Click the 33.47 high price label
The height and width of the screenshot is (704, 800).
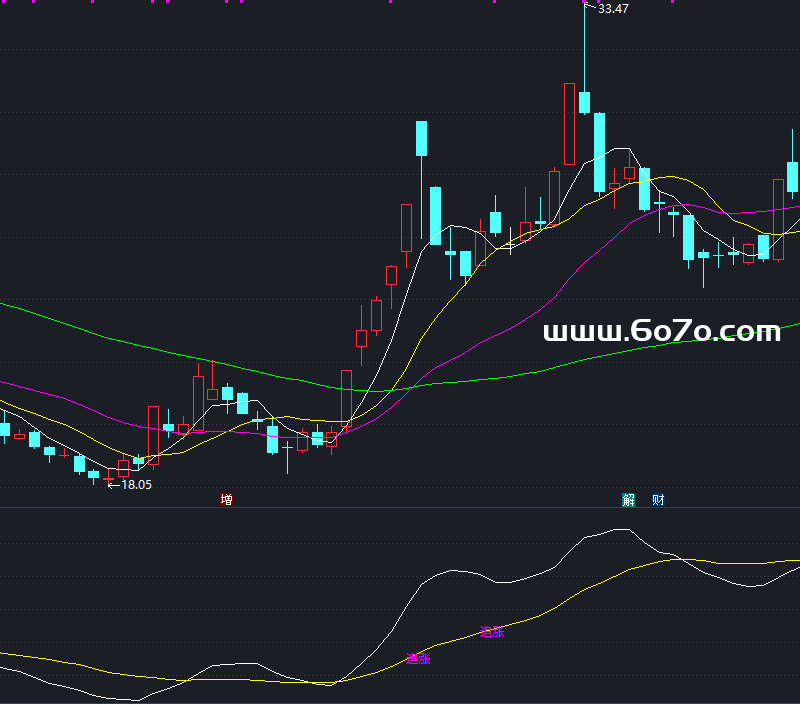pos(613,9)
